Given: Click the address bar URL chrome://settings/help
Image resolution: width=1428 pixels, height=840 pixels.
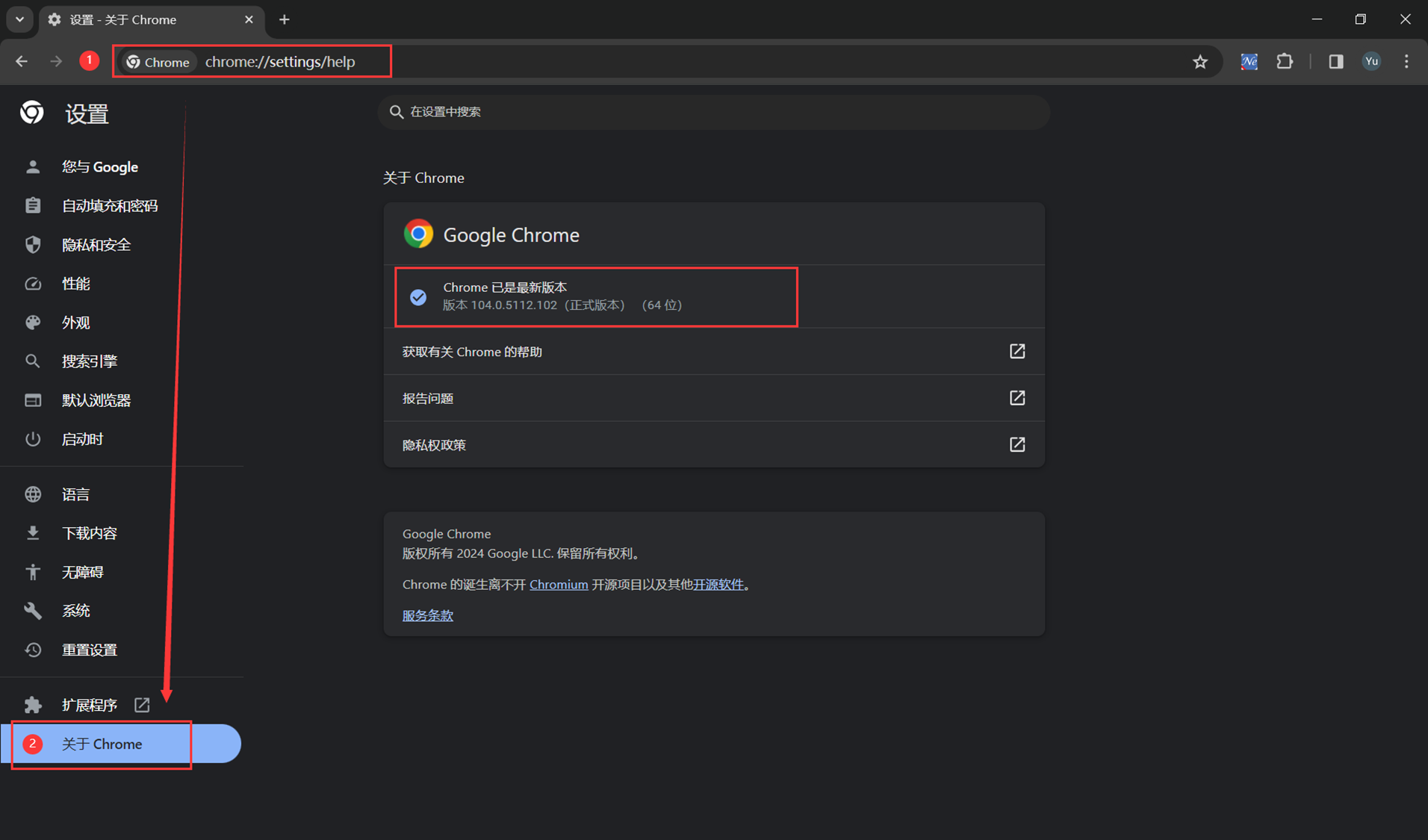Looking at the screenshot, I should click(x=280, y=62).
